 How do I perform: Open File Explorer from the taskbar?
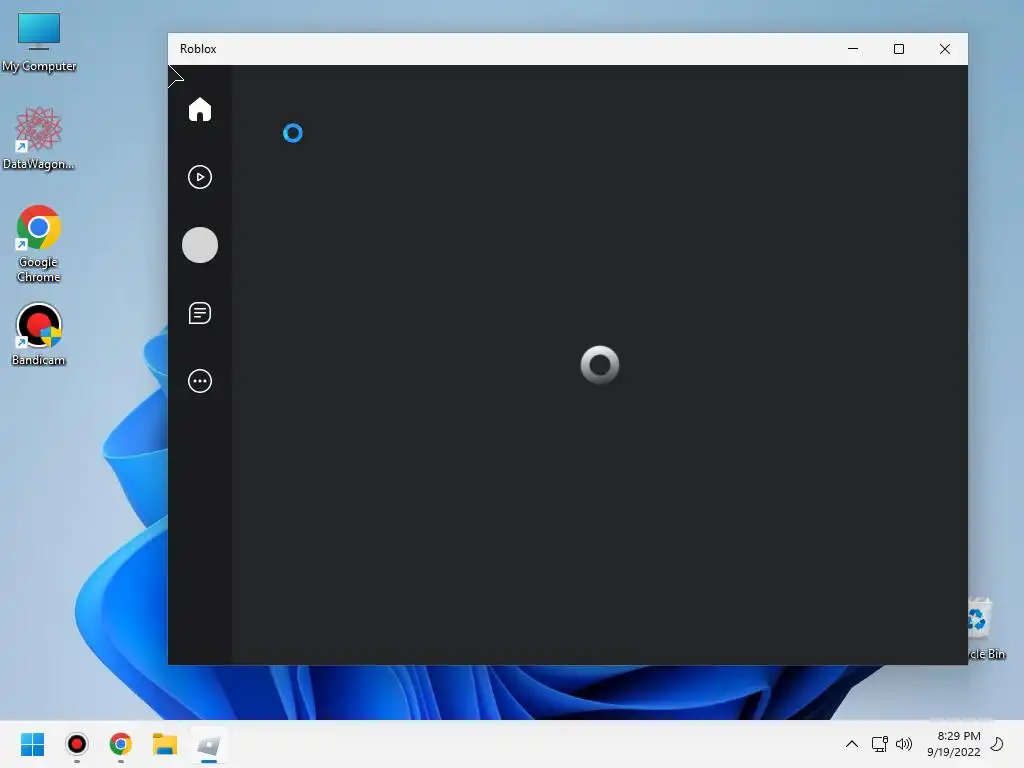[165, 744]
